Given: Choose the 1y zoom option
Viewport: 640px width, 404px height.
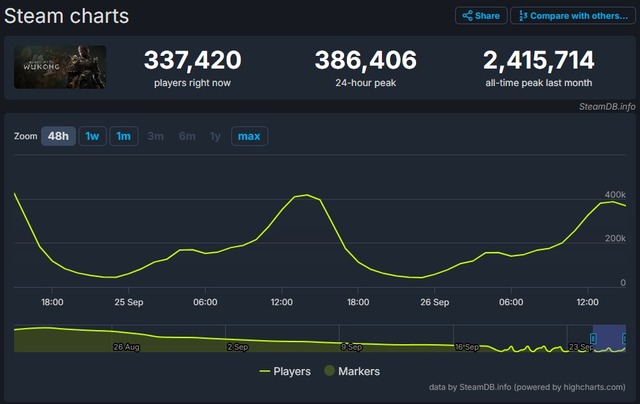Looking at the screenshot, I should 215,136.
